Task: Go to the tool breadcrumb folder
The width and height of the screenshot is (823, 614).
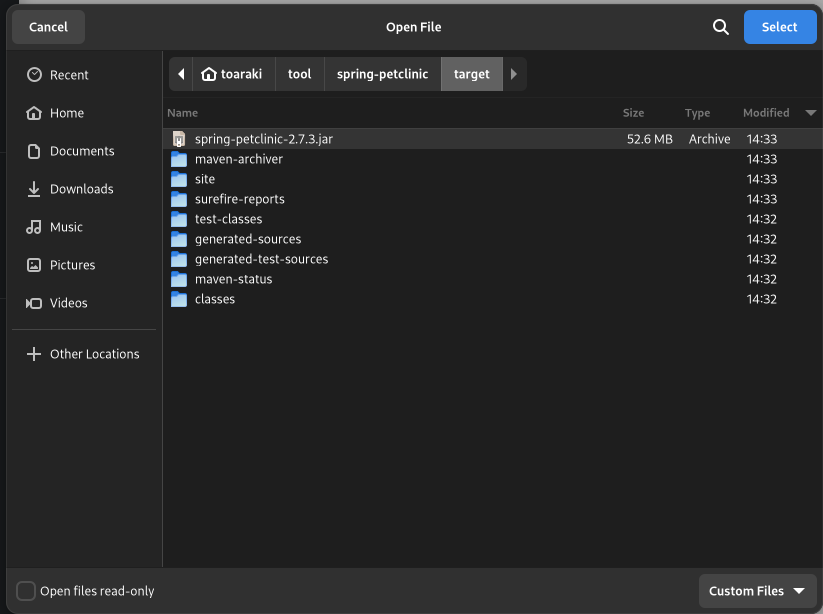Action: tap(300, 74)
